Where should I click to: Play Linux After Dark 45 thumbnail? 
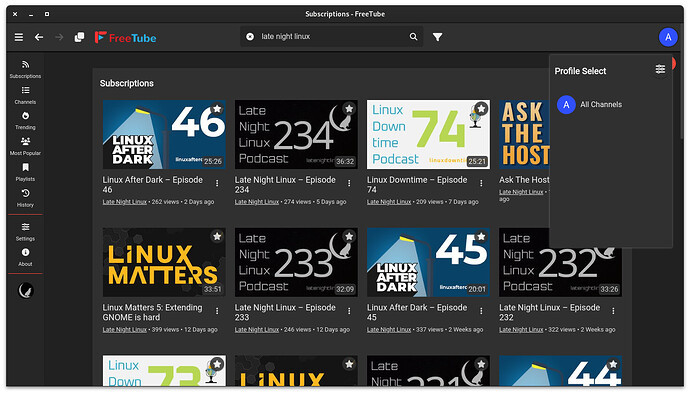click(x=428, y=262)
